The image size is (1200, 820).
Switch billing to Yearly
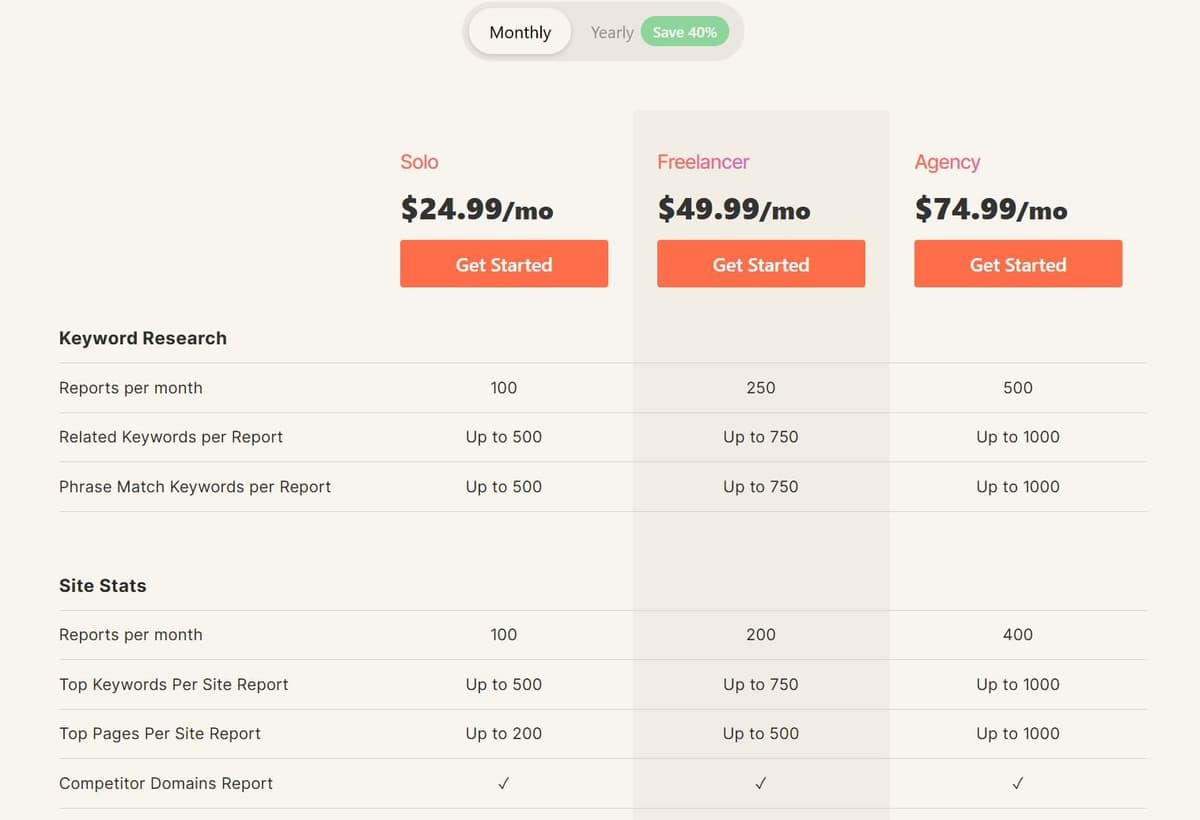pyautogui.click(x=611, y=32)
